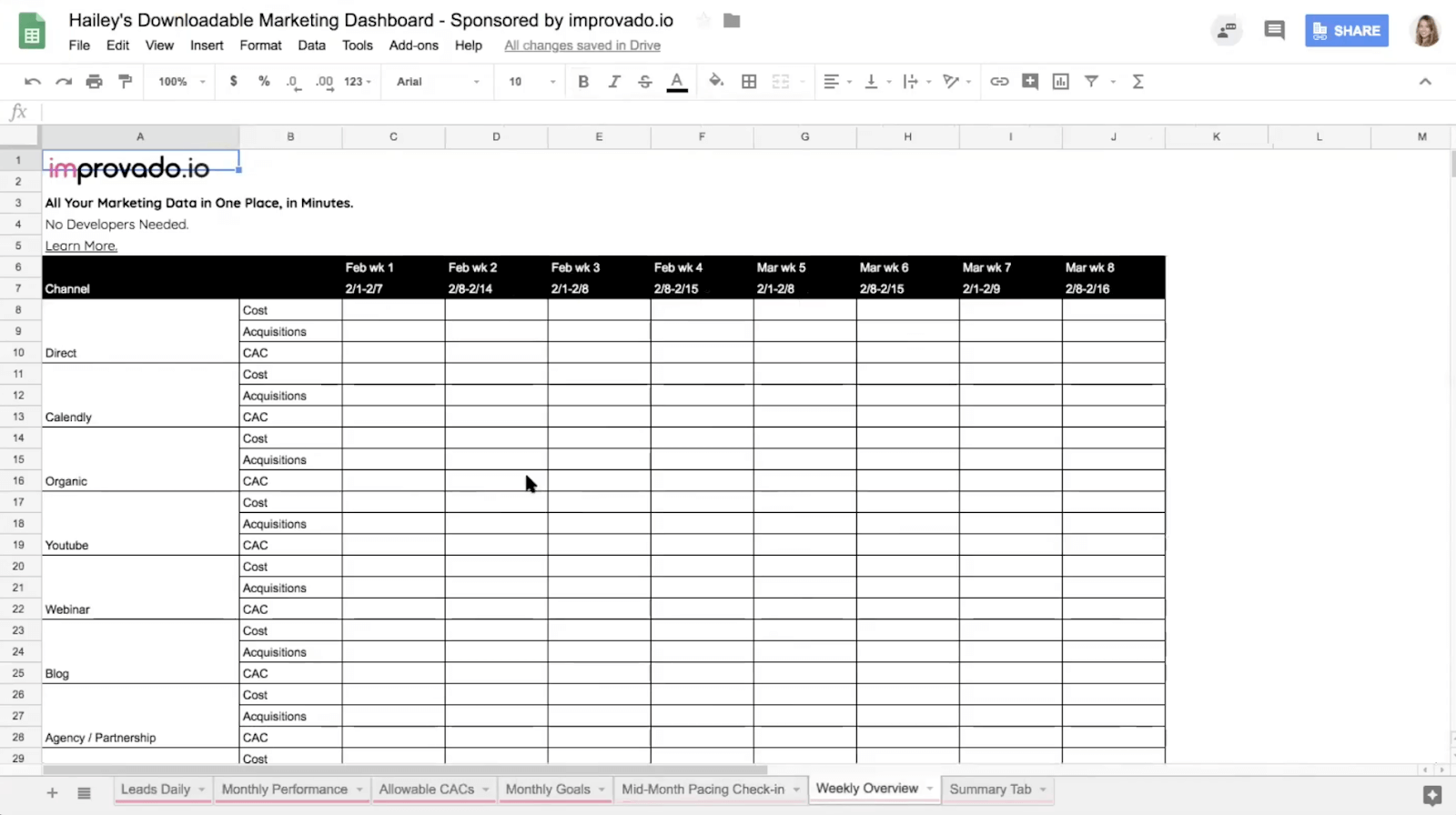Open the vertical align dropdown

pos(877,82)
